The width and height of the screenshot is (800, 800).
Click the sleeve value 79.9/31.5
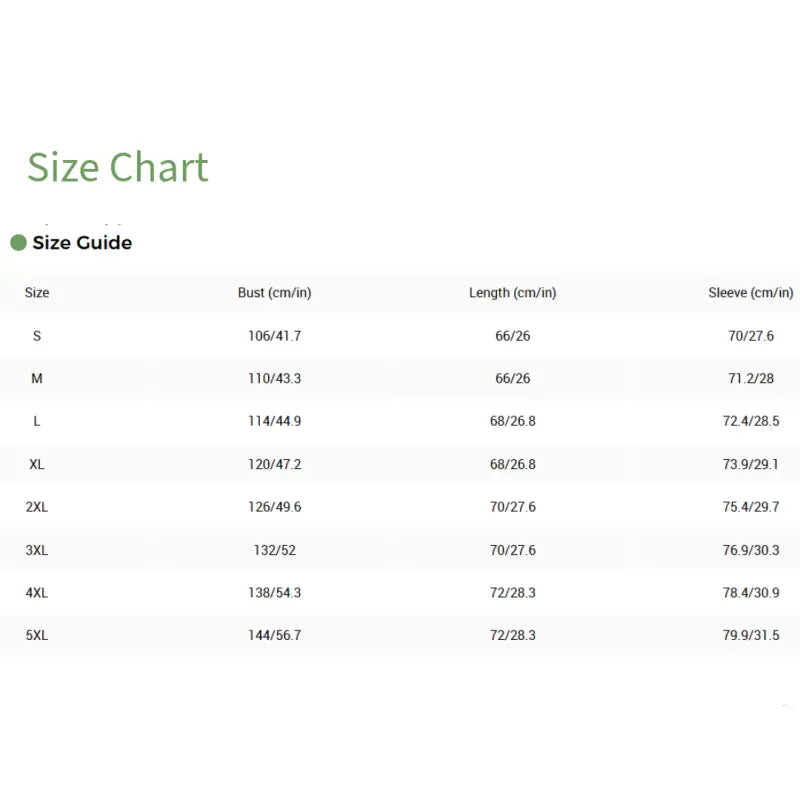click(x=750, y=635)
